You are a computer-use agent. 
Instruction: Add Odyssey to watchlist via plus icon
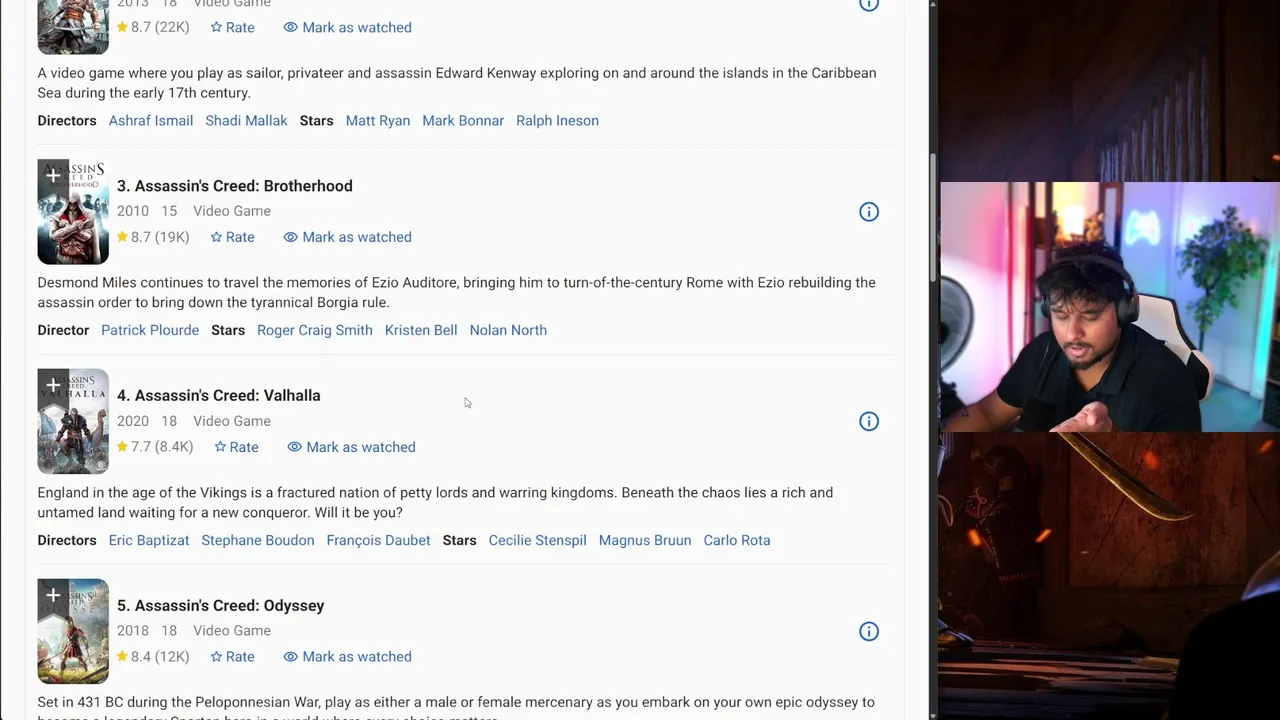click(53, 596)
